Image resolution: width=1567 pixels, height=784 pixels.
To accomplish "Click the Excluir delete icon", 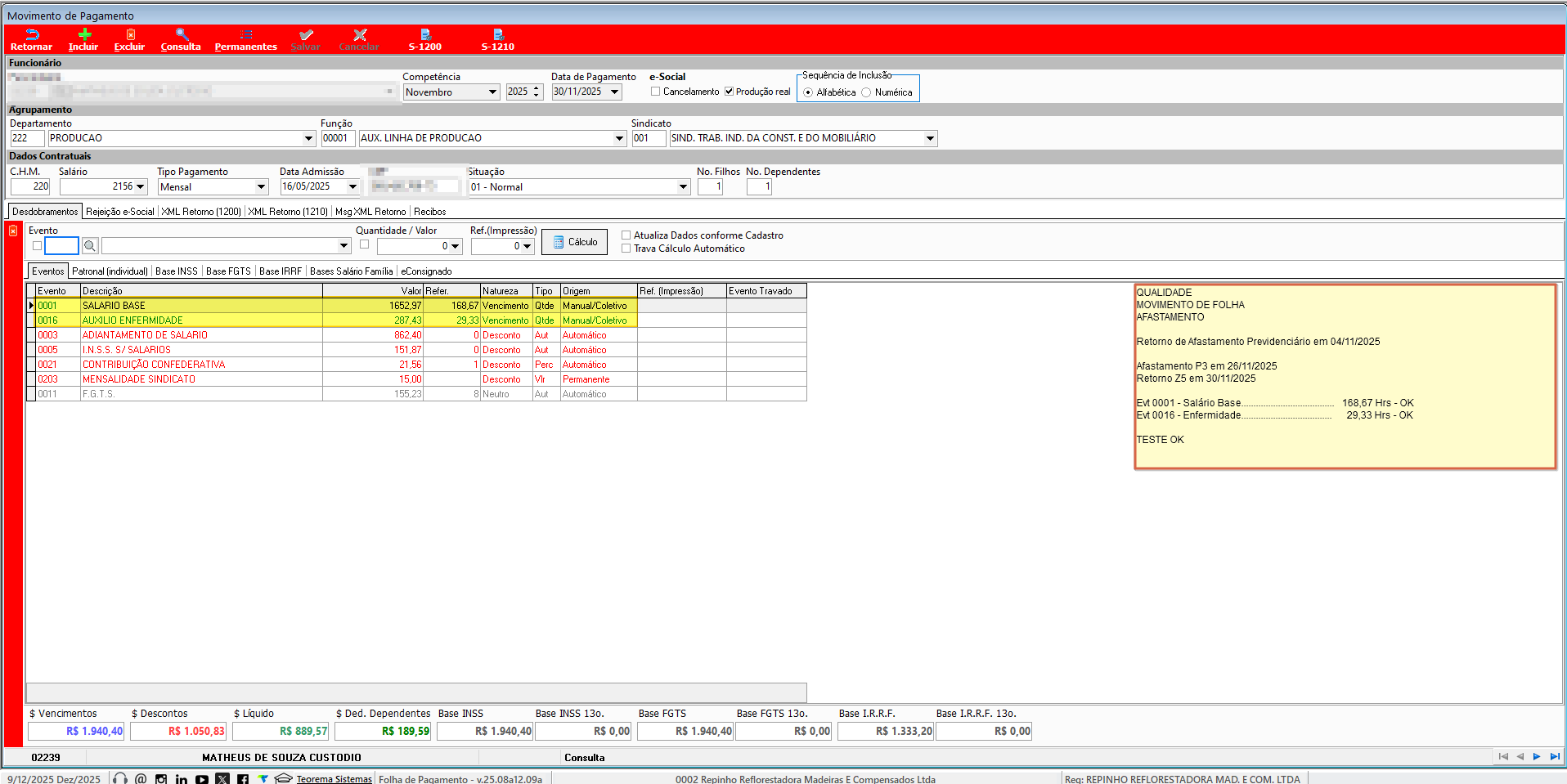I will pos(130,34).
